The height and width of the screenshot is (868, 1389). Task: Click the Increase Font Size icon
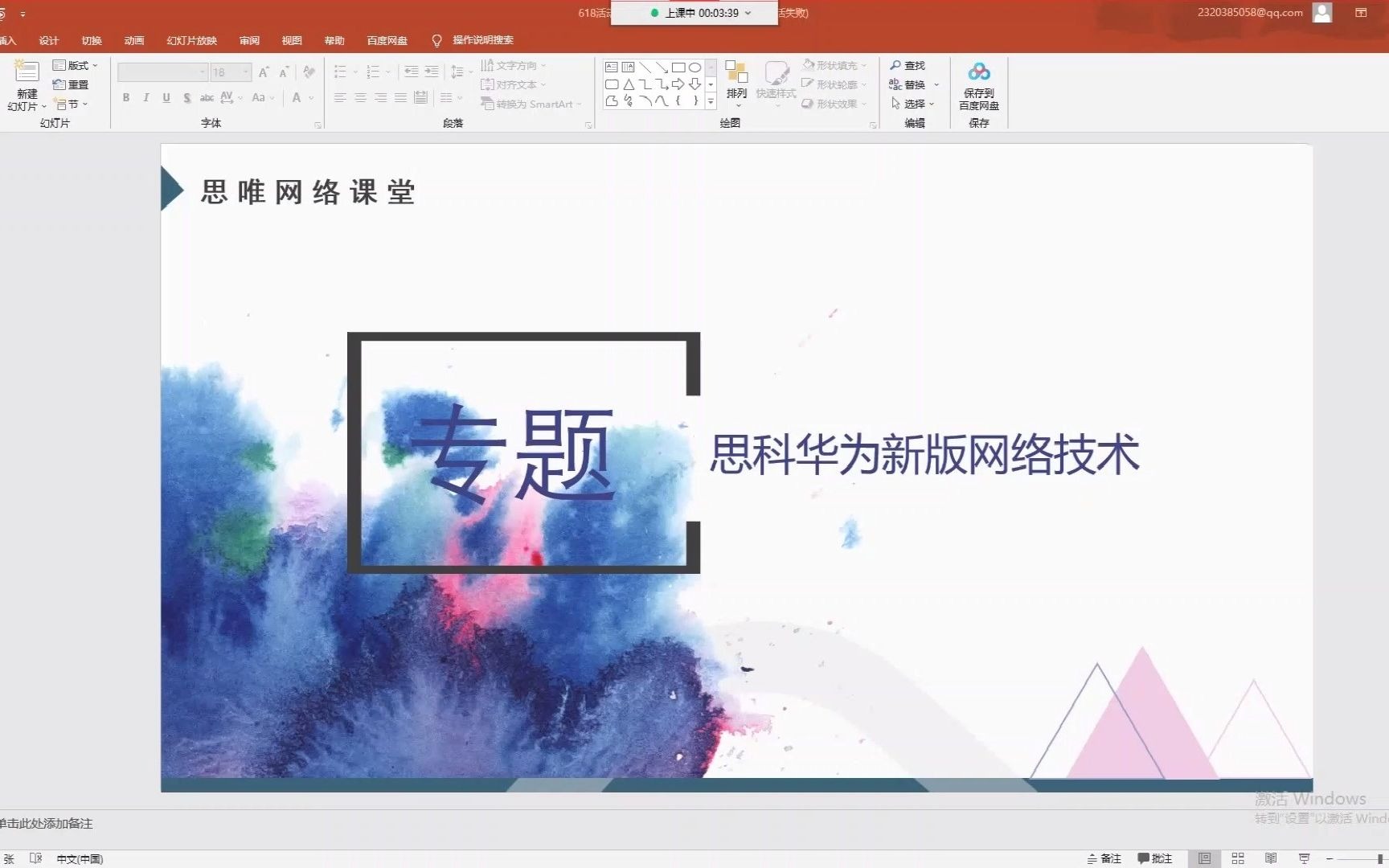(264, 72)
